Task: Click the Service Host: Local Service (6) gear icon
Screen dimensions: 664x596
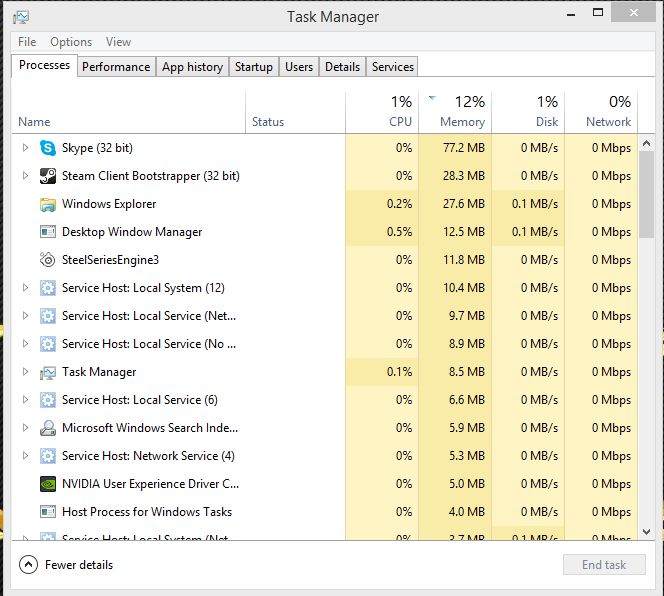Action: click(x=48, y=400)
